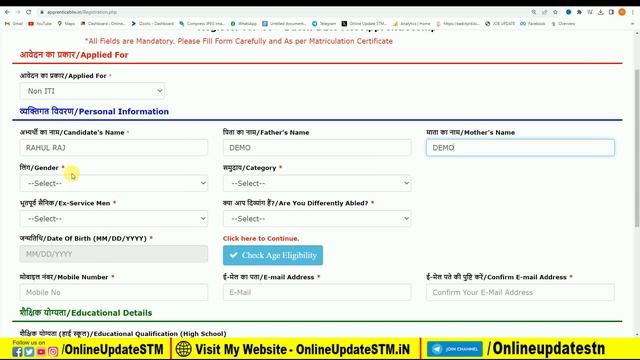640x360 pixels.
Task: Click the Personal Information section heading
Action: coord(94,111)
